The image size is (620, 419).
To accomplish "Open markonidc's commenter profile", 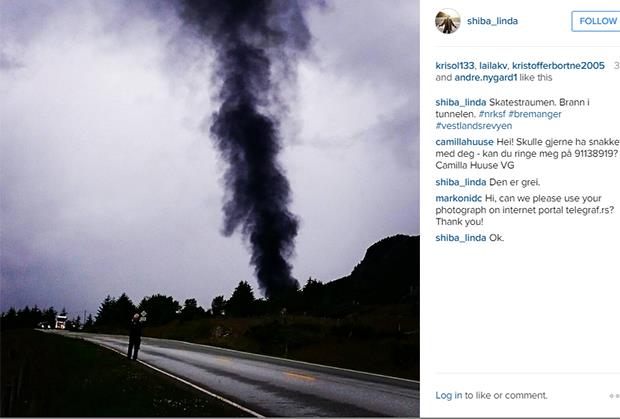I will click(459, 198).
